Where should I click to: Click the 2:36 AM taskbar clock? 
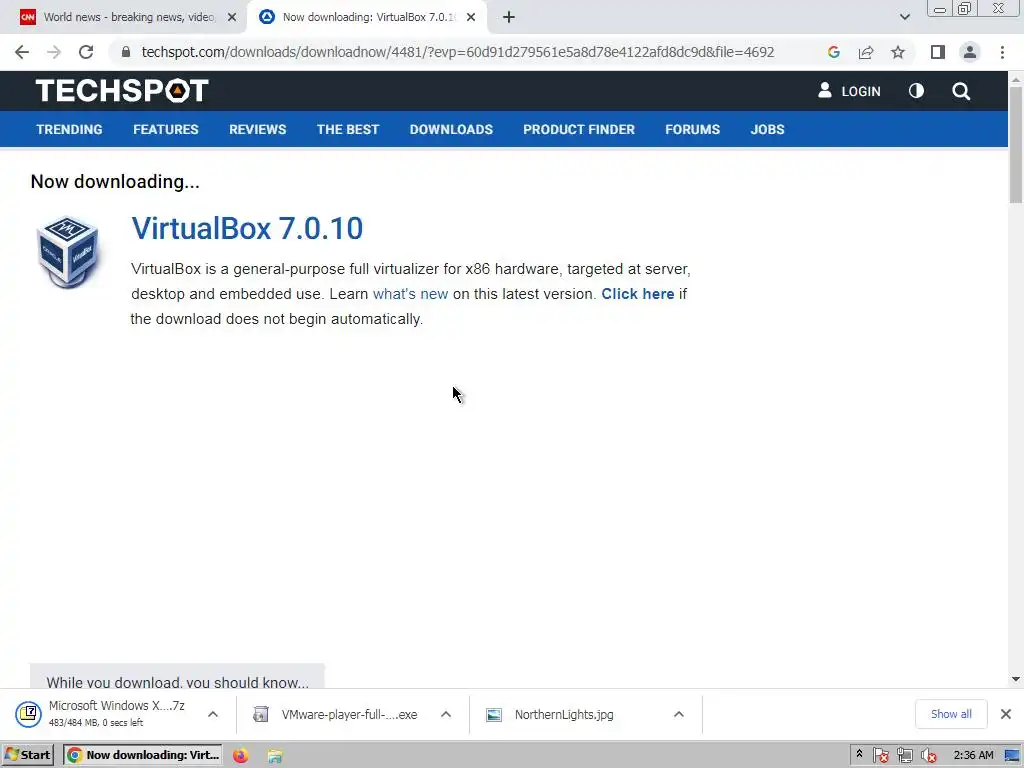[x=973, y=755]
